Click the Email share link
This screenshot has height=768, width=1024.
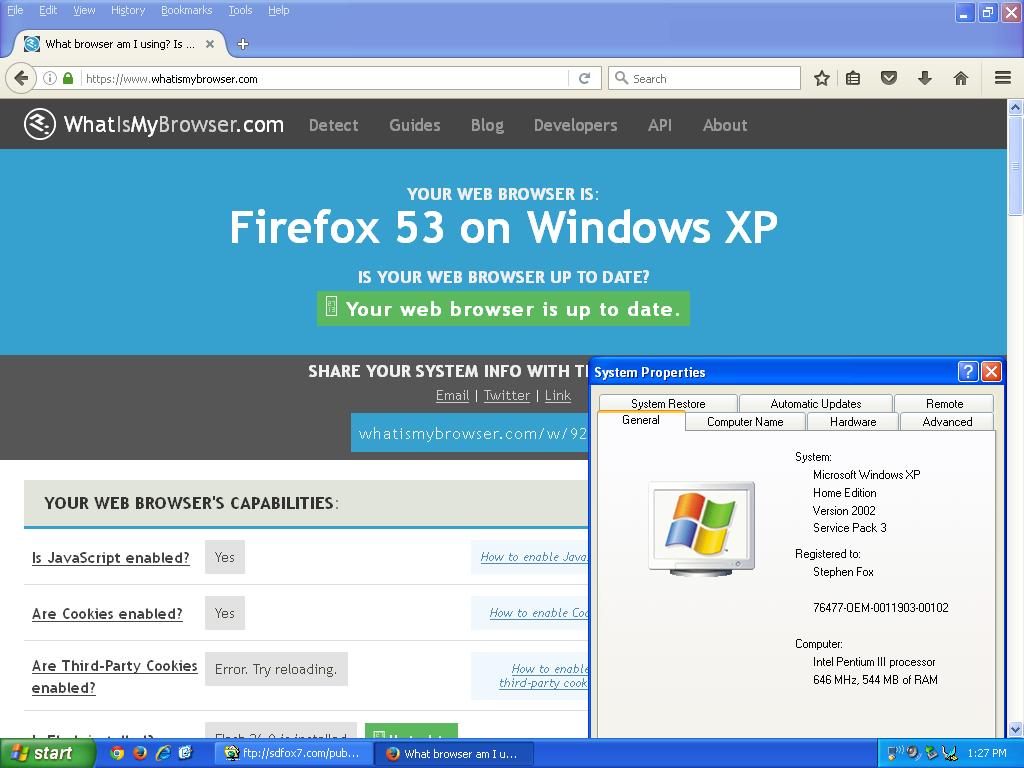pyautogui.click(x=453, y=395)
